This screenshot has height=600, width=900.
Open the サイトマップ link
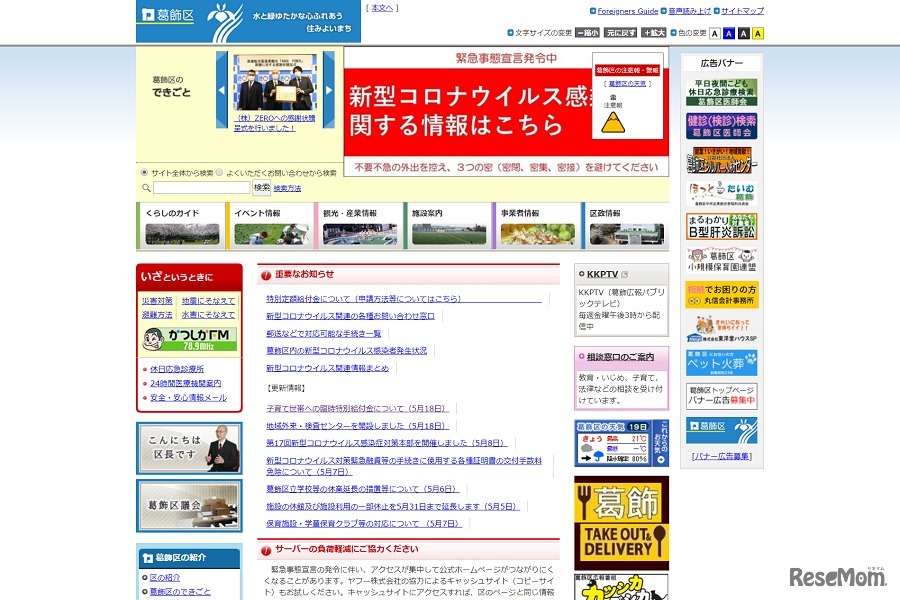click(x=742, y=11)
